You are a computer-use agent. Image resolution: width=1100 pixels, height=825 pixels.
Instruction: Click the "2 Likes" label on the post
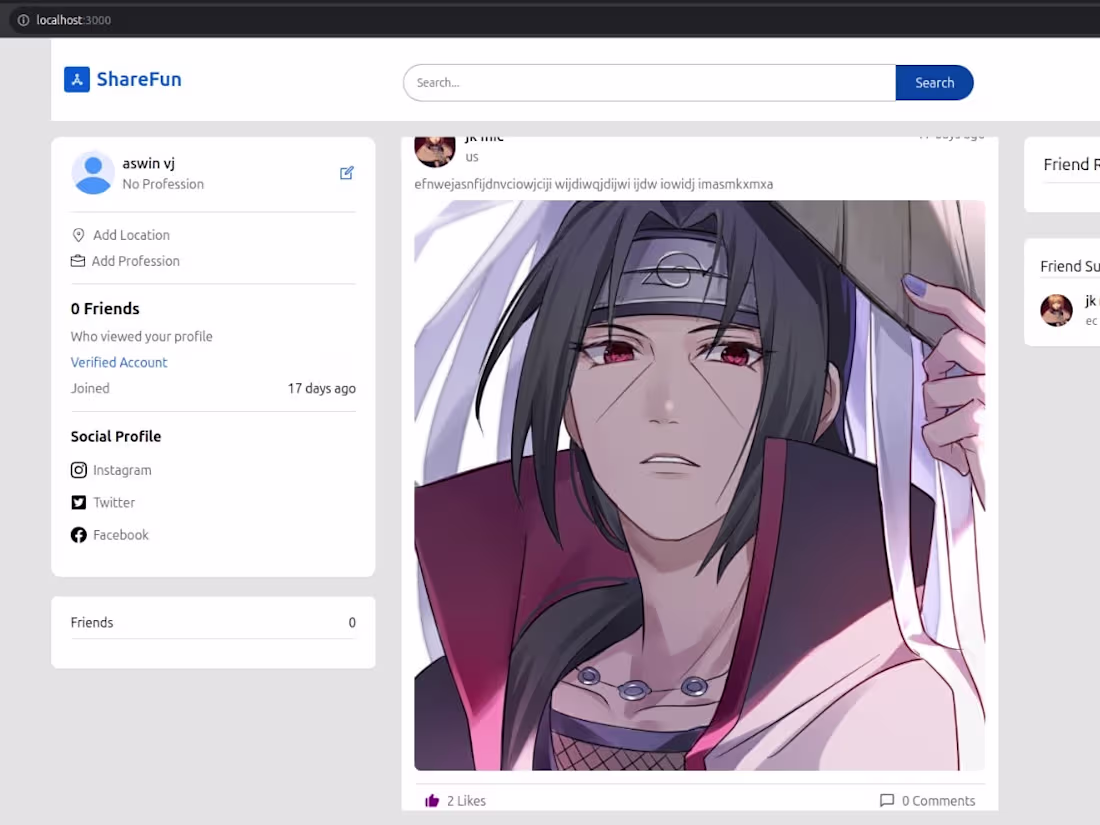click(465, 800)
